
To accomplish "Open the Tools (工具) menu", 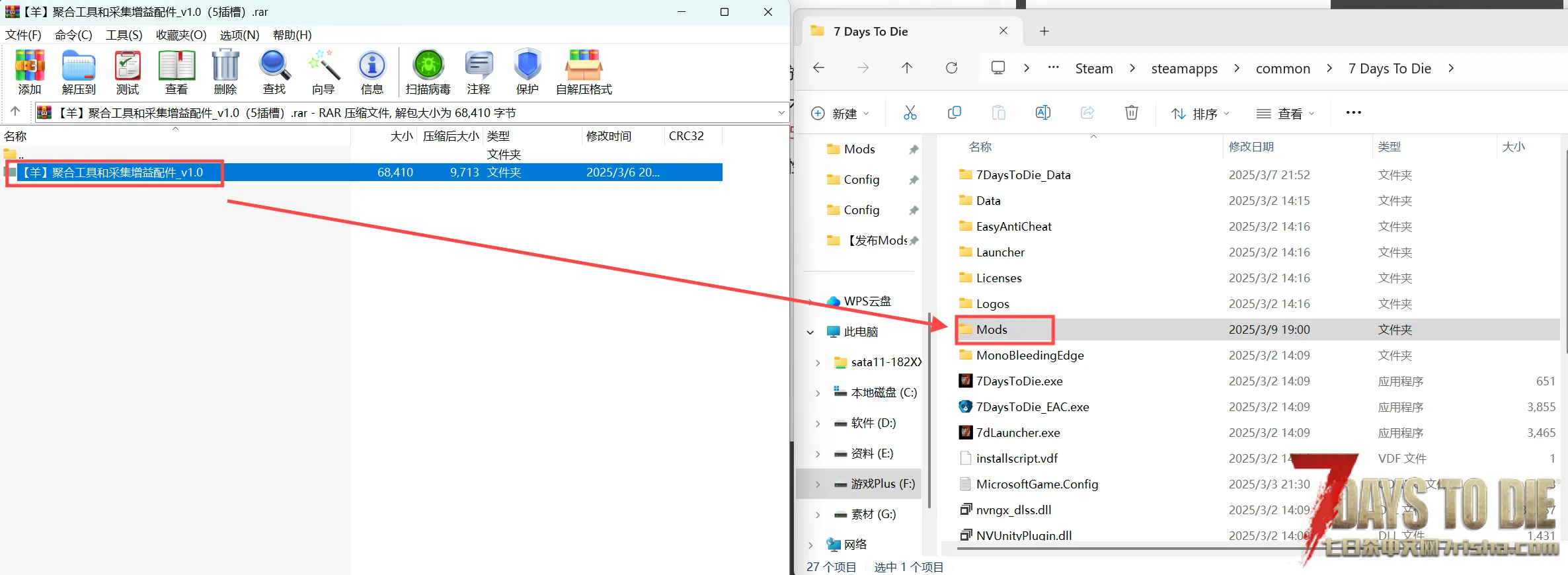I will (x=124, y=35).
